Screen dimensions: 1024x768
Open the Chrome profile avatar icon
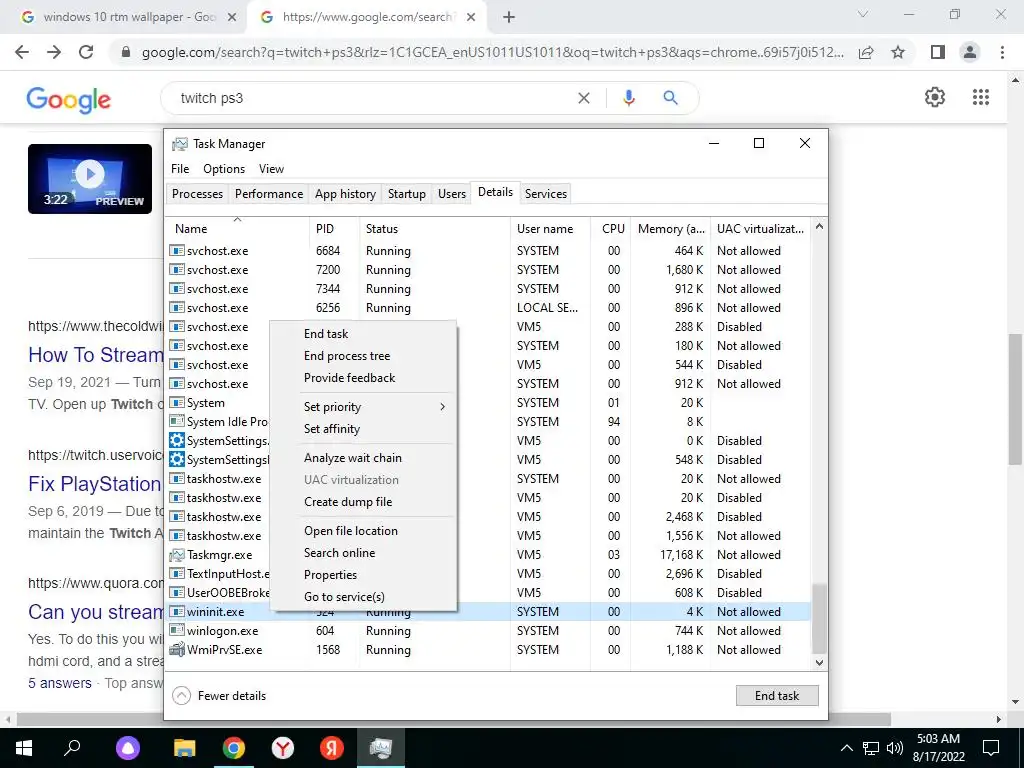coord(970,52)
